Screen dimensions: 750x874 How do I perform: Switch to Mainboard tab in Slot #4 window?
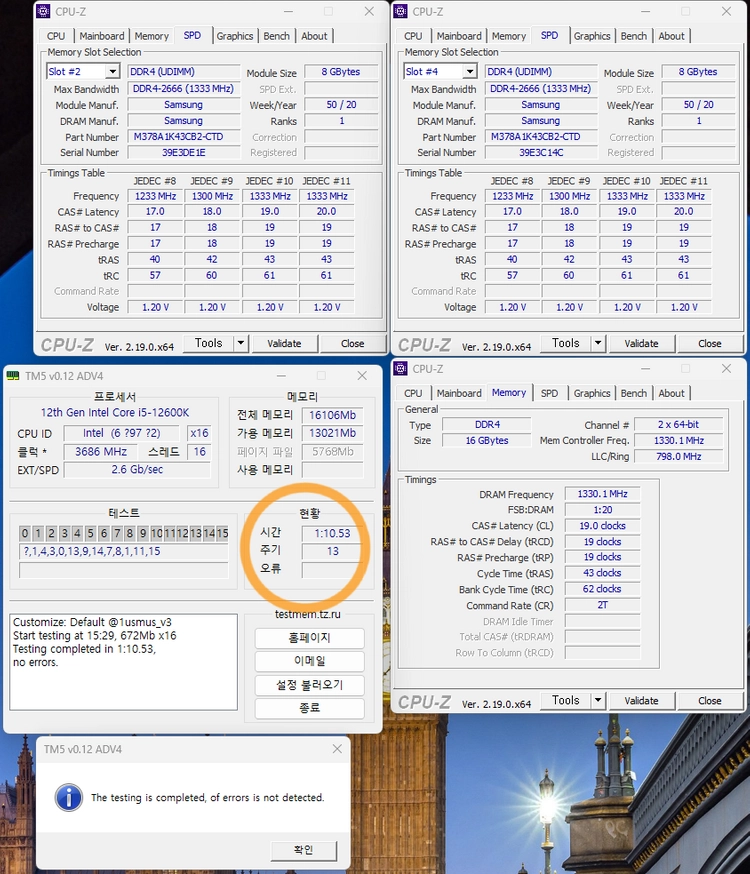pyautogui.click(x=459, y=36)
